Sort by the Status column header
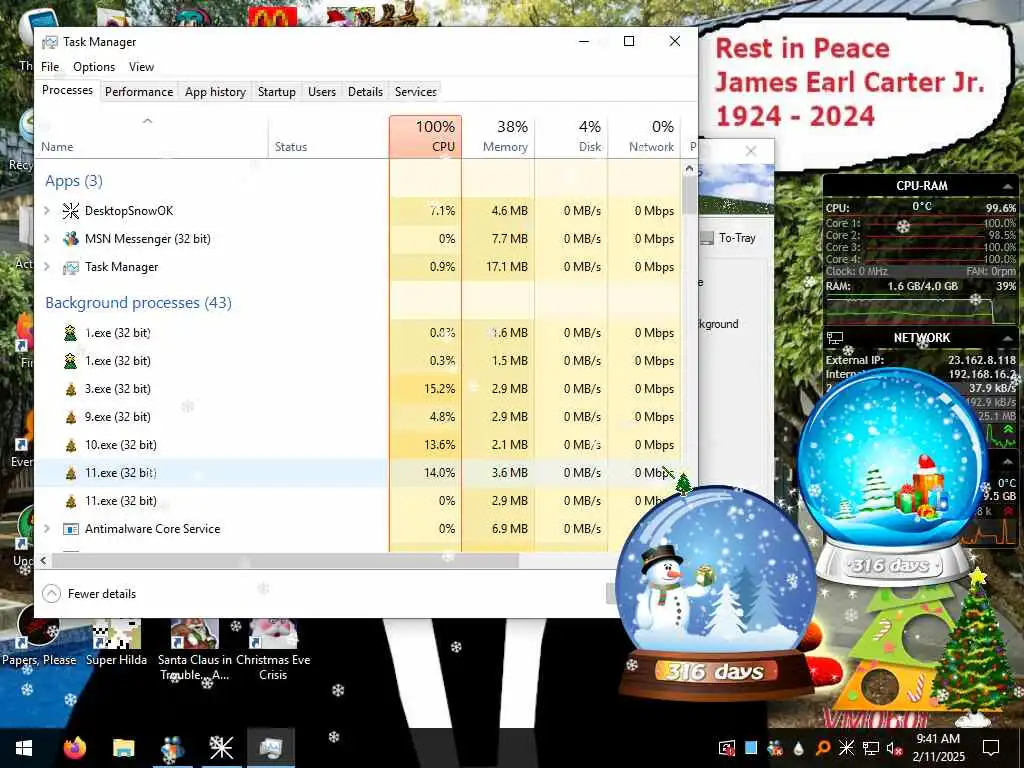The width and height of the screenshot is (1024, 768). 328,136
